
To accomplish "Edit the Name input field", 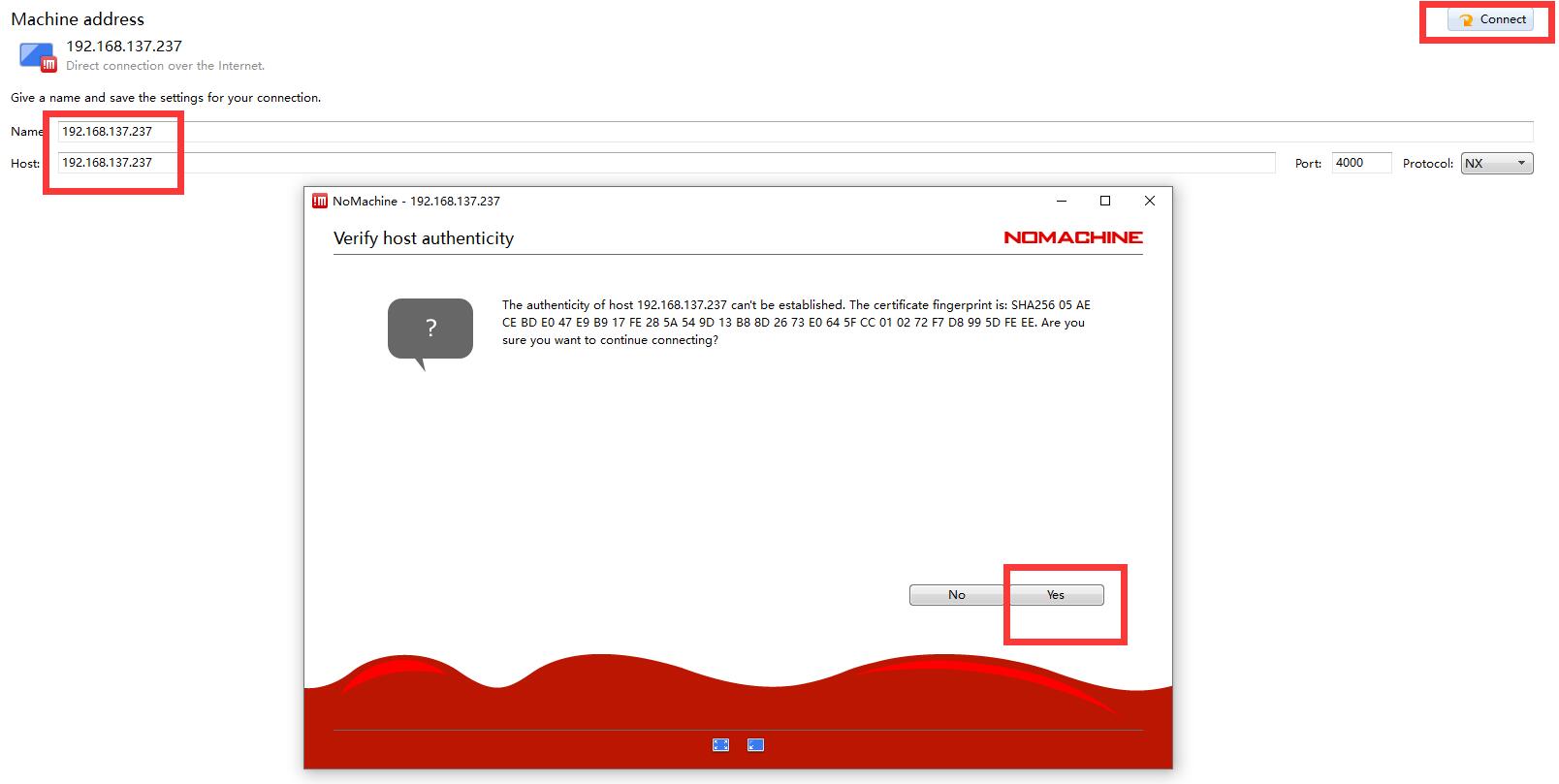I will pyautogui.click(x=795, y=132).
